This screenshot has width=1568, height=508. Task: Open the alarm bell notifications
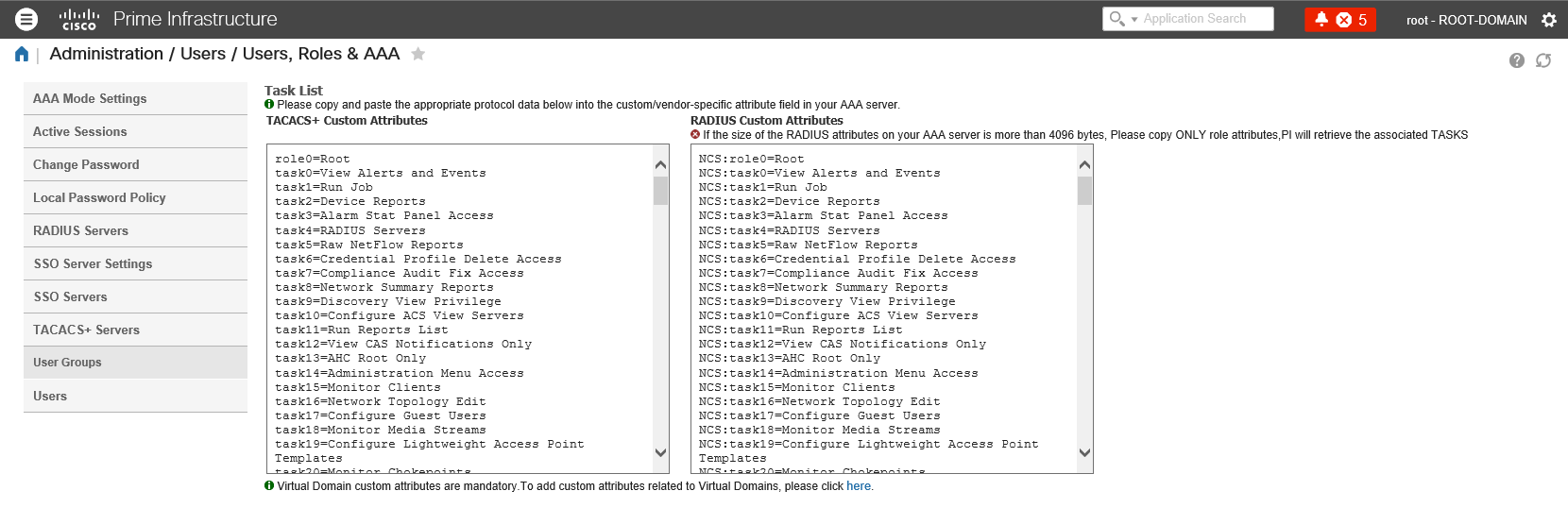pos(1321,19)
